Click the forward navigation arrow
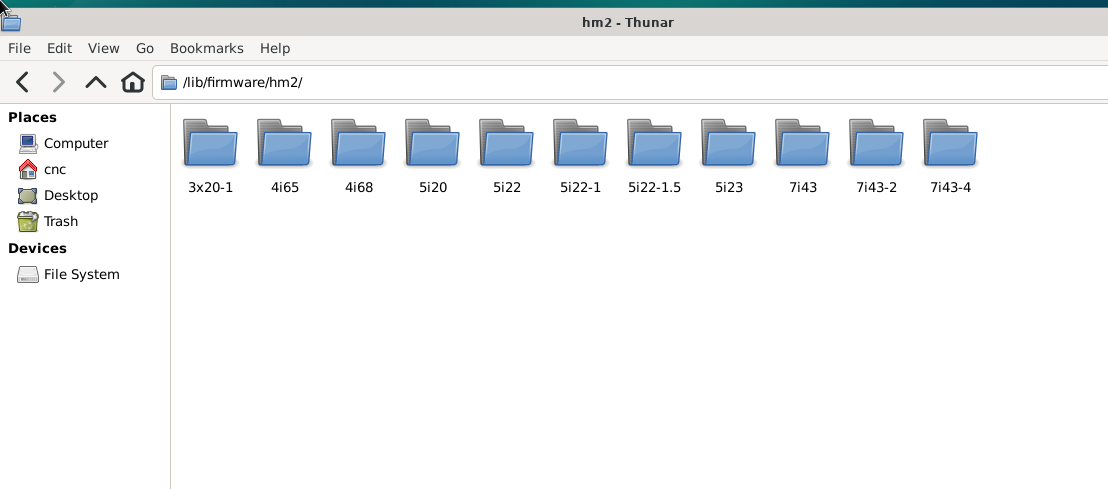The height and width of the screenshot is (489, 1108). pos(59,82)
